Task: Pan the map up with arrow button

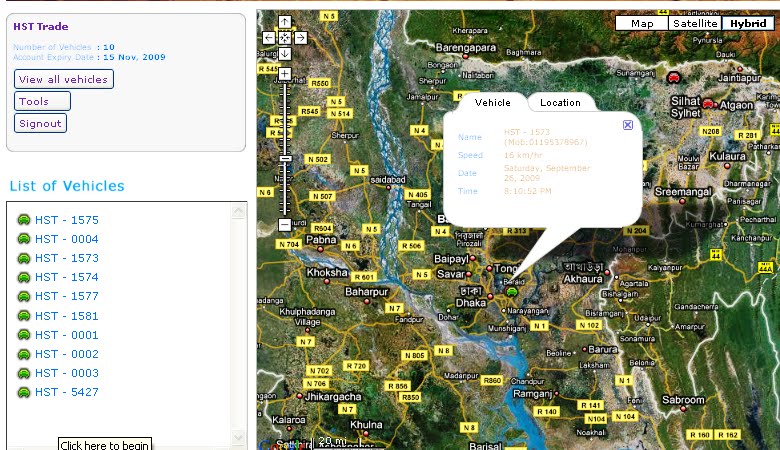Action: point(285,22)
